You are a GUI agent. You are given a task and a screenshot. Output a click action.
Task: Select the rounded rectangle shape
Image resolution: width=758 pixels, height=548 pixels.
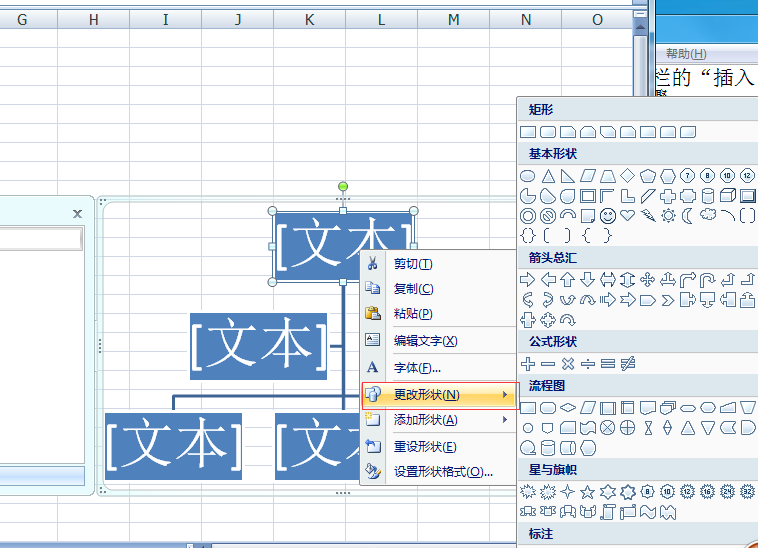548,132
